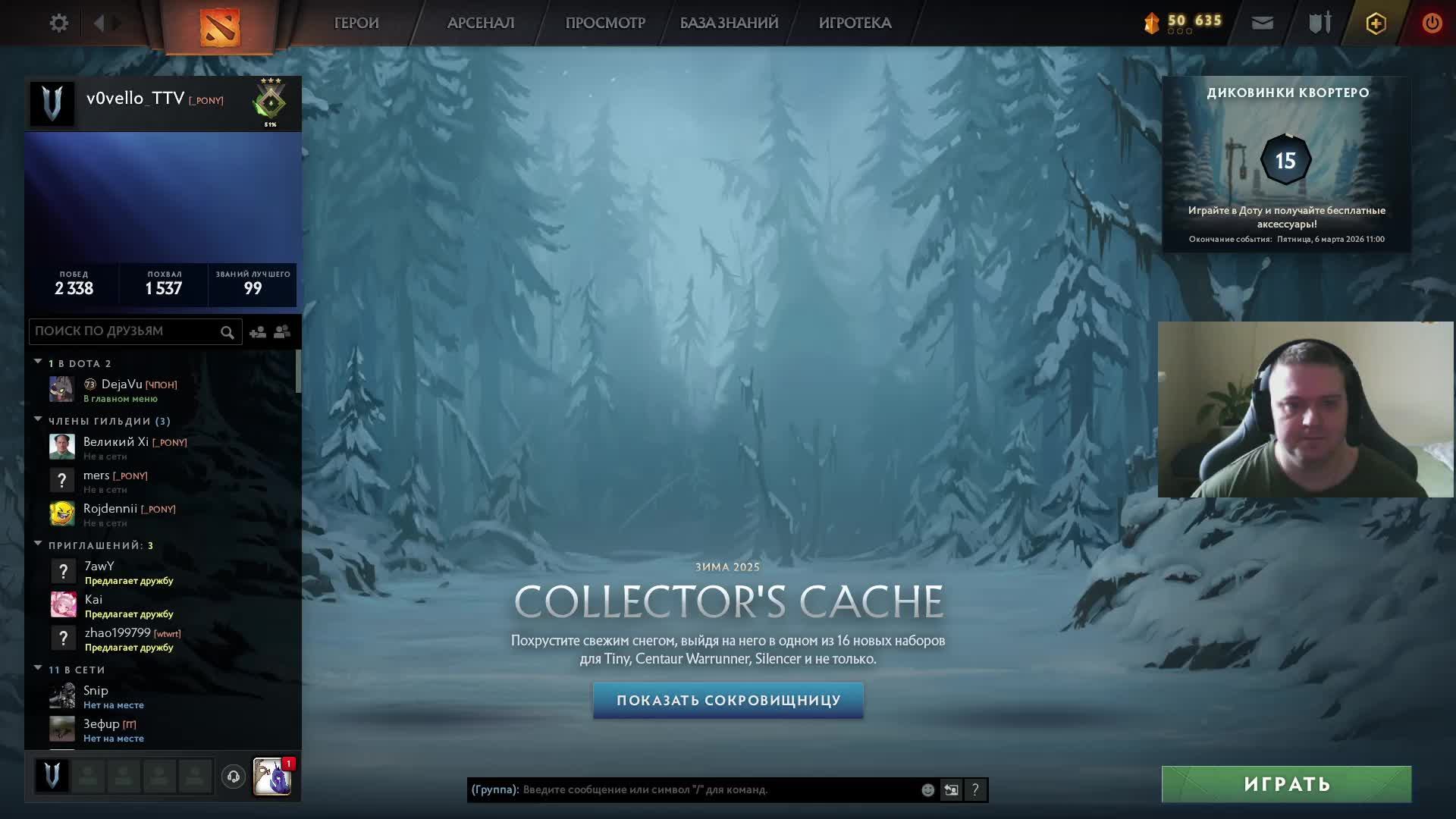The image size is (1456, 819).
Task: Click the ПОКАЗАТЬ СОКРОВИЩНИЦУ button
Action: pos(728,701)
